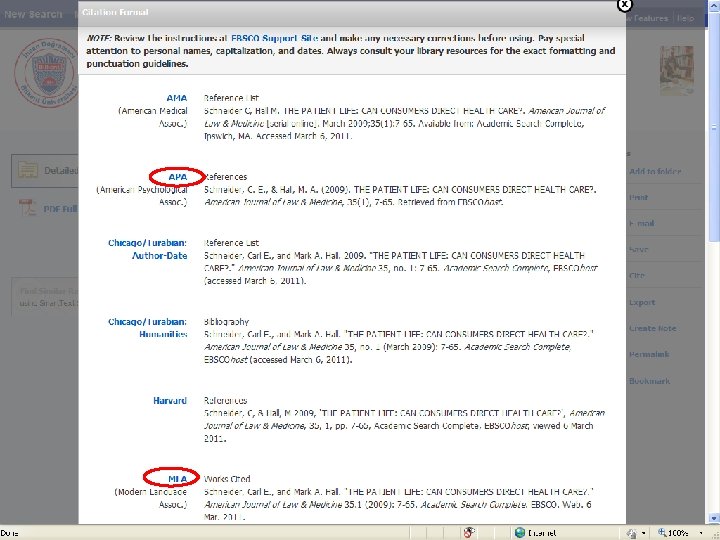Click the Internet zone globe icon
The width and height of the screenshot is (720, 540).
pyautogui.click(x=520, y=533)
